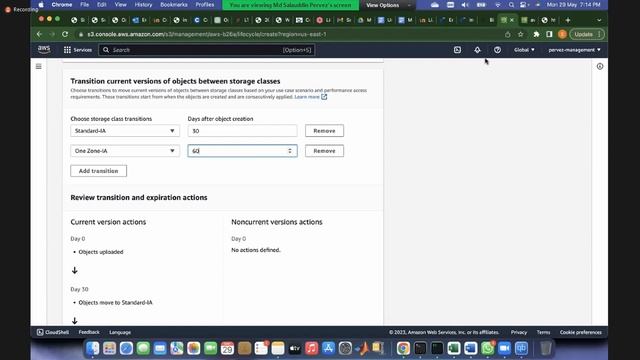640x360 pixels.
Task: Open the volume control in menu bar
Action: [x=465, y=5]
